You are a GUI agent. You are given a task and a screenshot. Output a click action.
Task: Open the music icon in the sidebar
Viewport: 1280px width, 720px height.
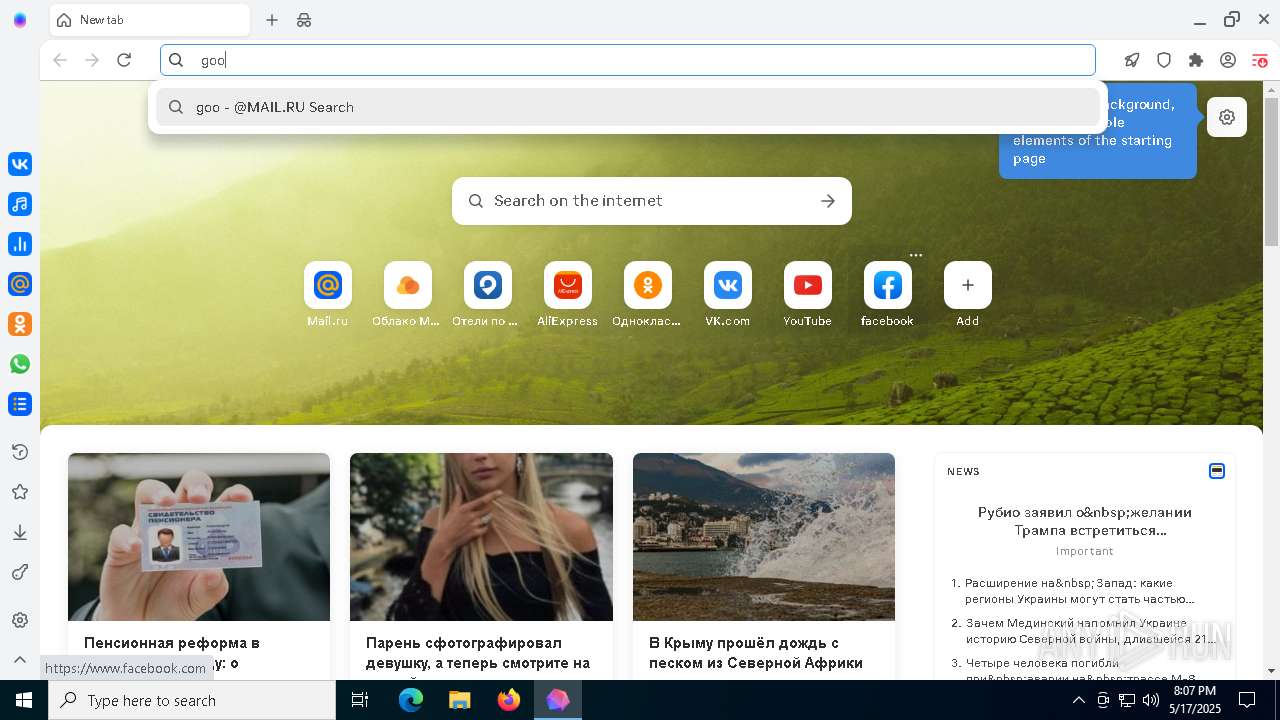click(x=20, y=204)
